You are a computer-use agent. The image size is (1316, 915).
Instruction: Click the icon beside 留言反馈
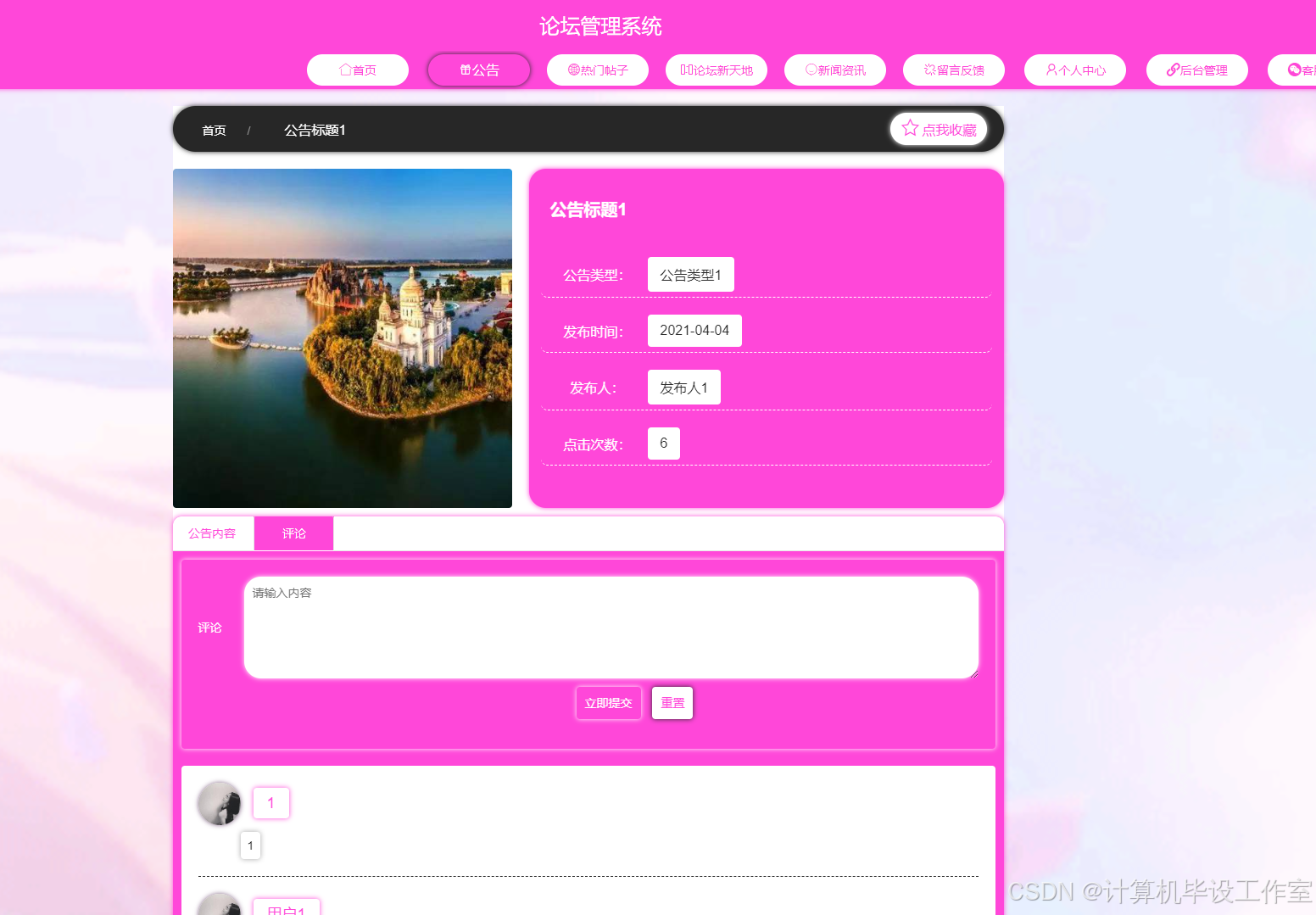click(x=930, y=70)
